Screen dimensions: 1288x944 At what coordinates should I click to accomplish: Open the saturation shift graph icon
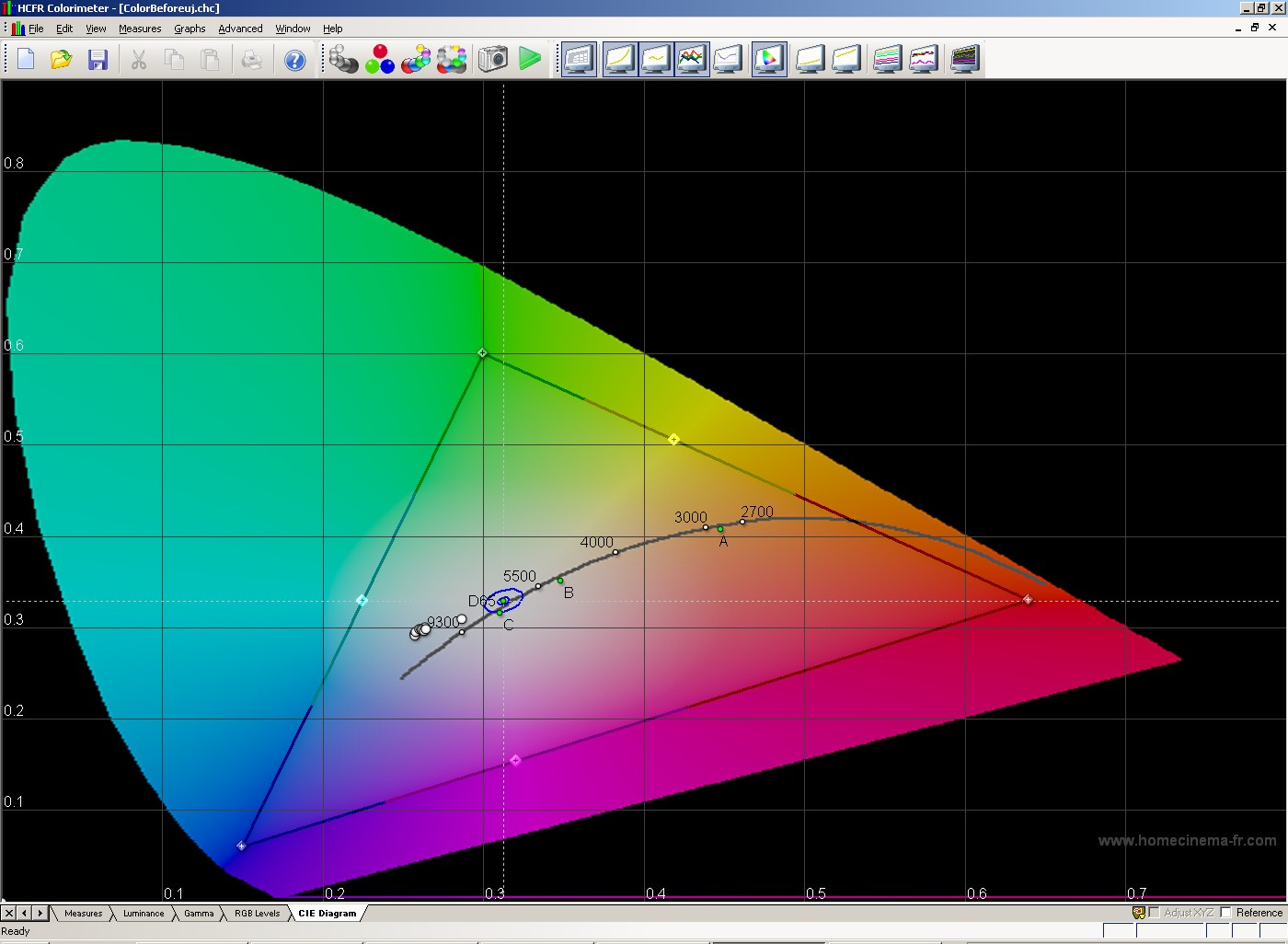pyautogui.click(x=923, y=60)
